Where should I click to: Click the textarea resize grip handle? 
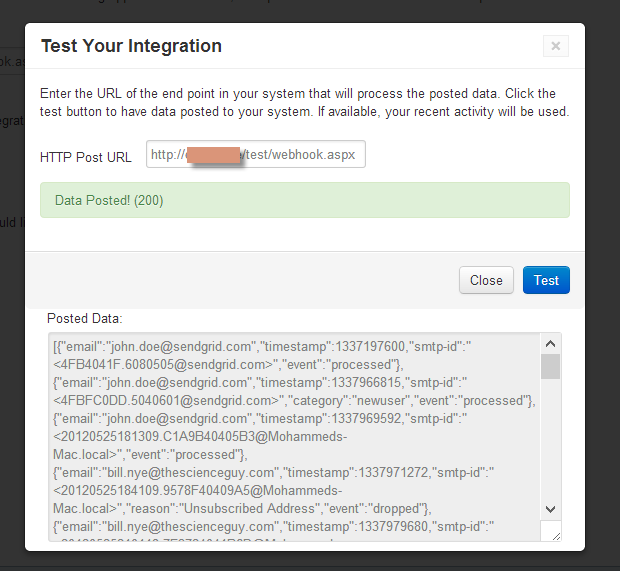[556, 536]
